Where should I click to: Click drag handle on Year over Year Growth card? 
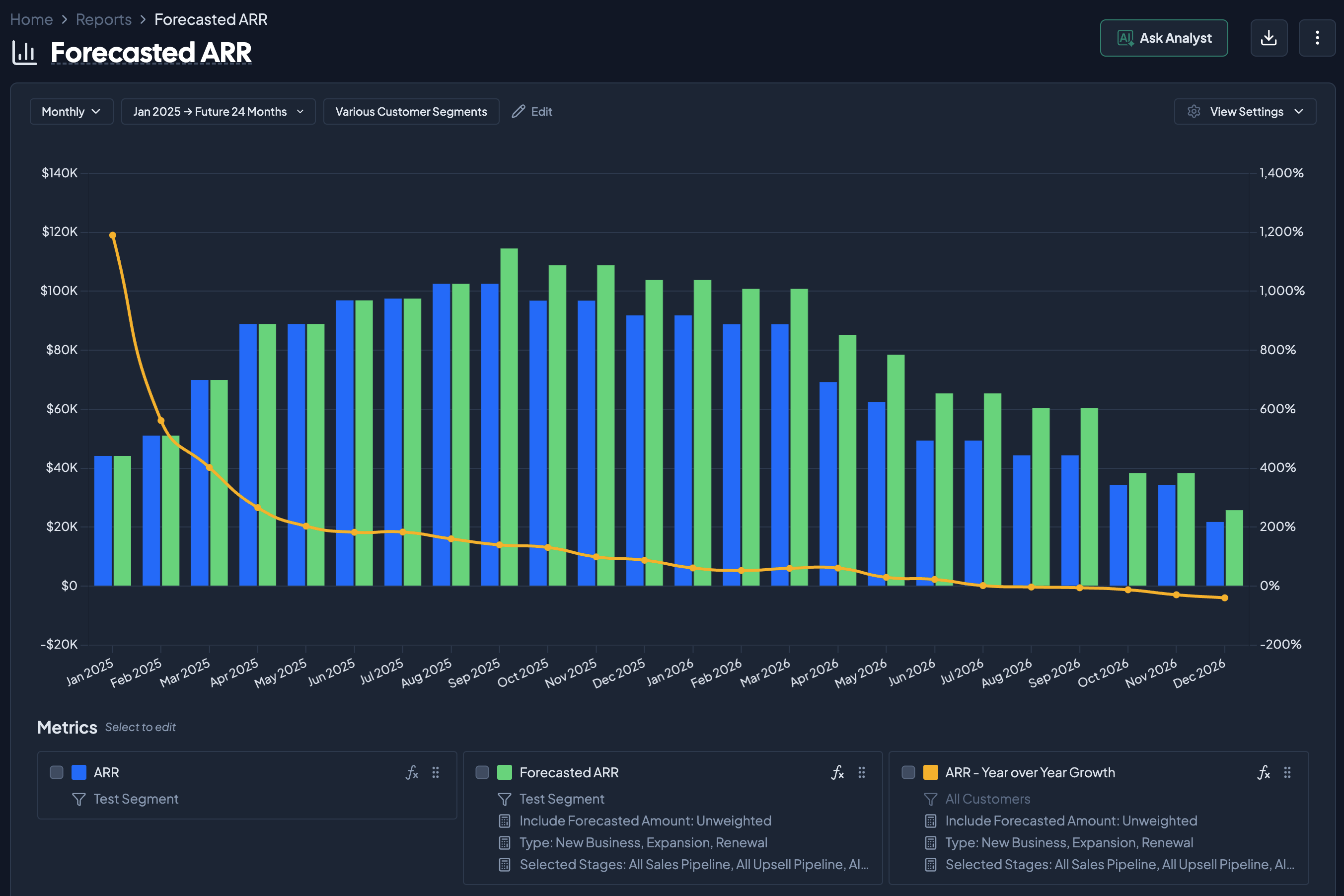(x=1287, y=772)
